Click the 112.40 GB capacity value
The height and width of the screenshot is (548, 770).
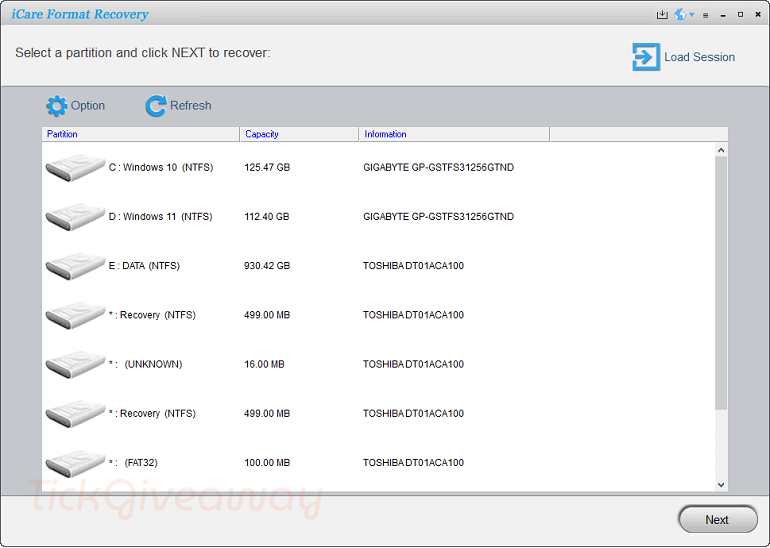pyautogui.click(x=267, y=217)
